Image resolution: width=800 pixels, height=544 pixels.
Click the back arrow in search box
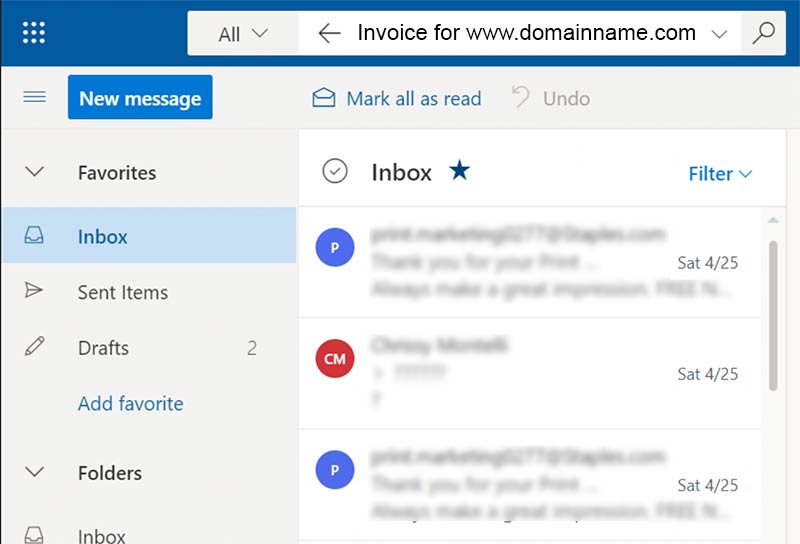(329, 33)
